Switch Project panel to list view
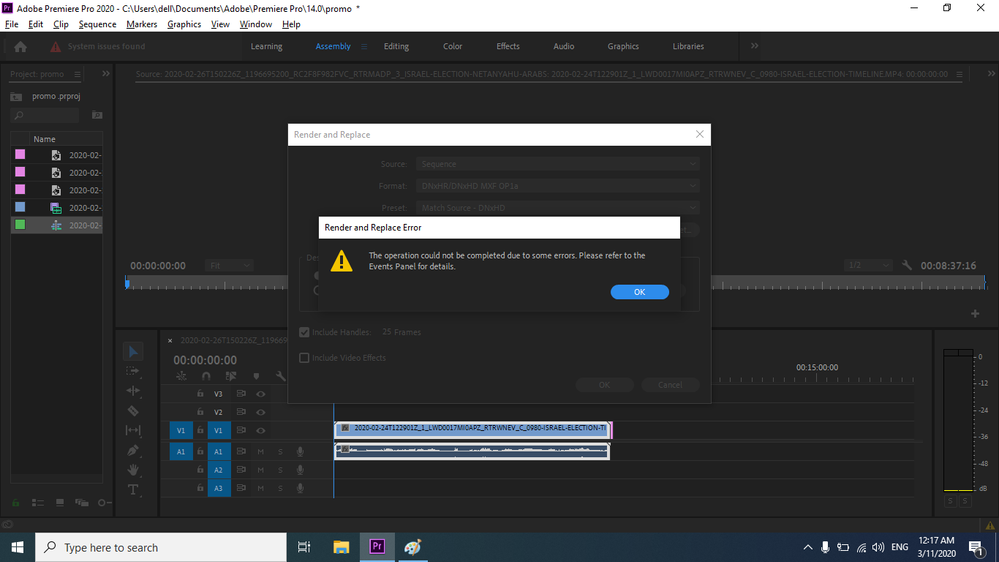Image resolution: width=999 pixels, height=562 pixels. tap(38, 503)
